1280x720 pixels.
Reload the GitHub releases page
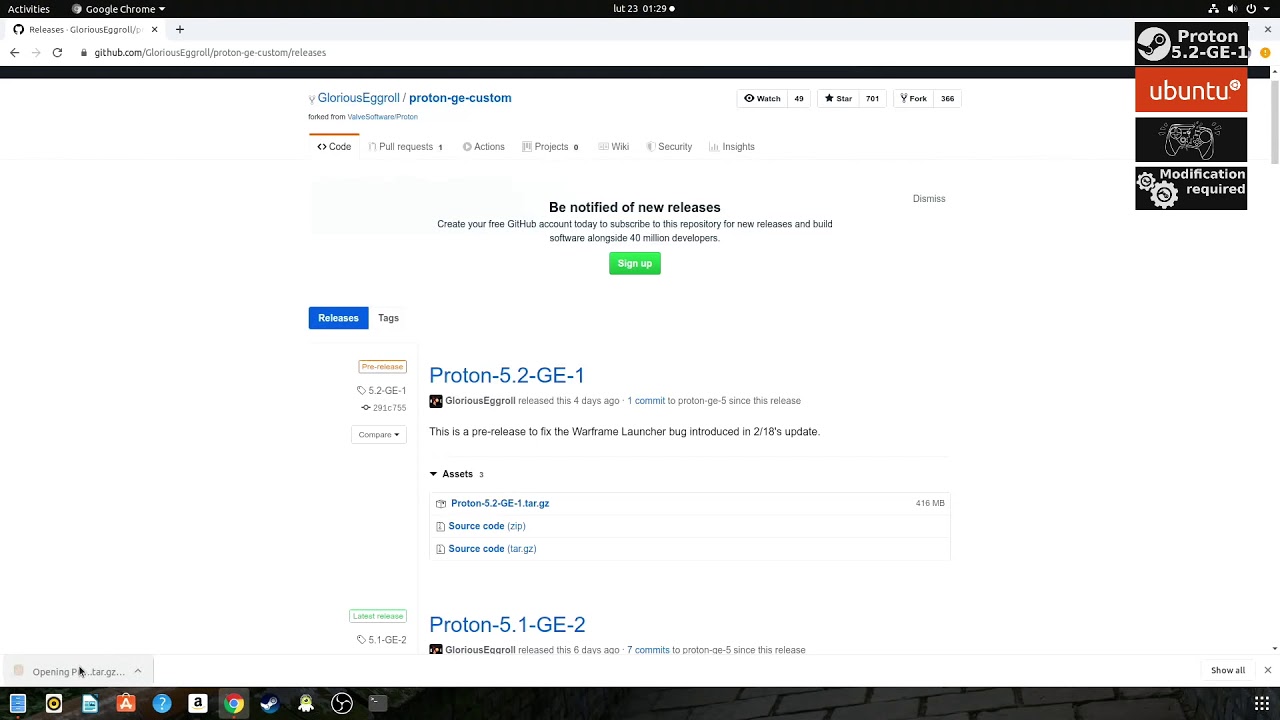point(57,52)
